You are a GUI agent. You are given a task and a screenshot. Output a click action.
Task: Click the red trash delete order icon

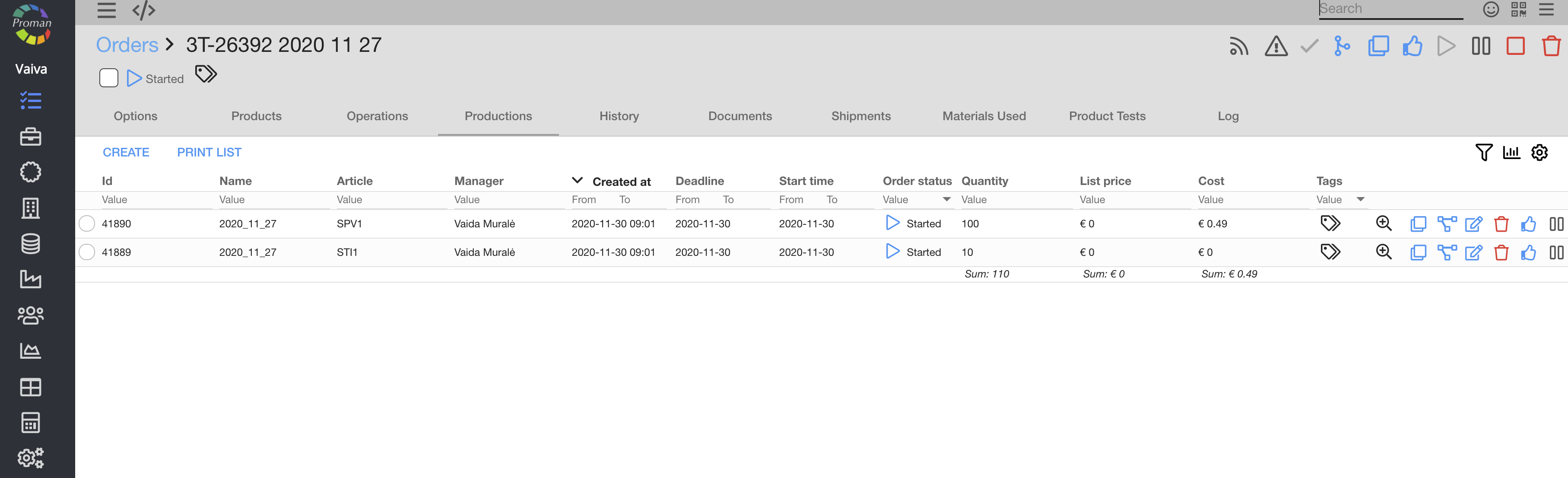[1550, 46]
